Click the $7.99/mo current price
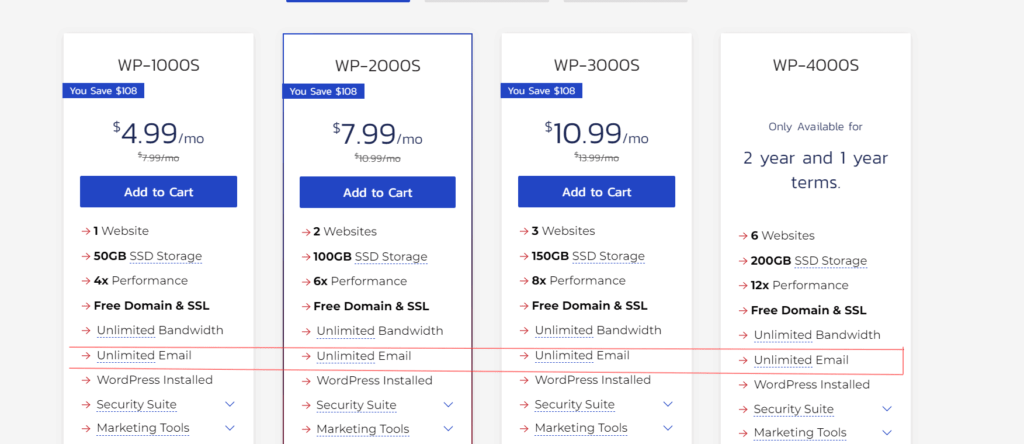 click(377, 135)
